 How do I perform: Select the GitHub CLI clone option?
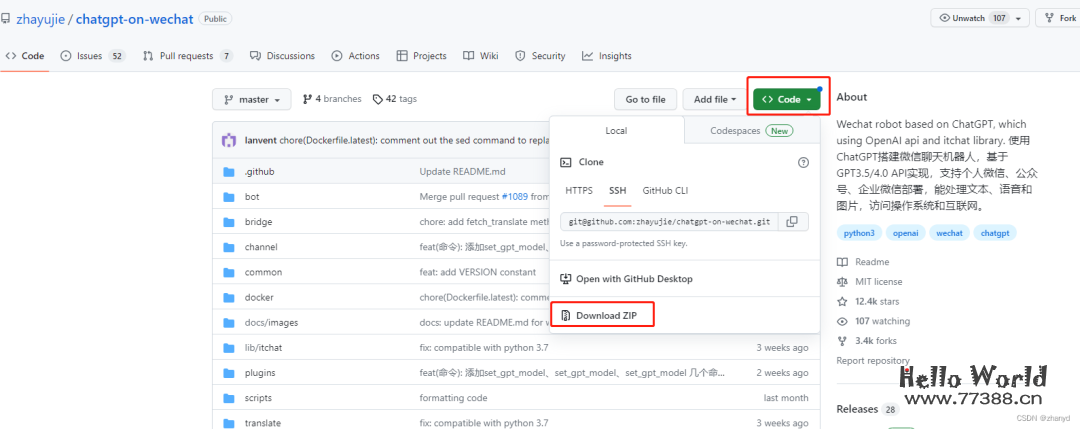pyautogui.click(x=665, y=191)
